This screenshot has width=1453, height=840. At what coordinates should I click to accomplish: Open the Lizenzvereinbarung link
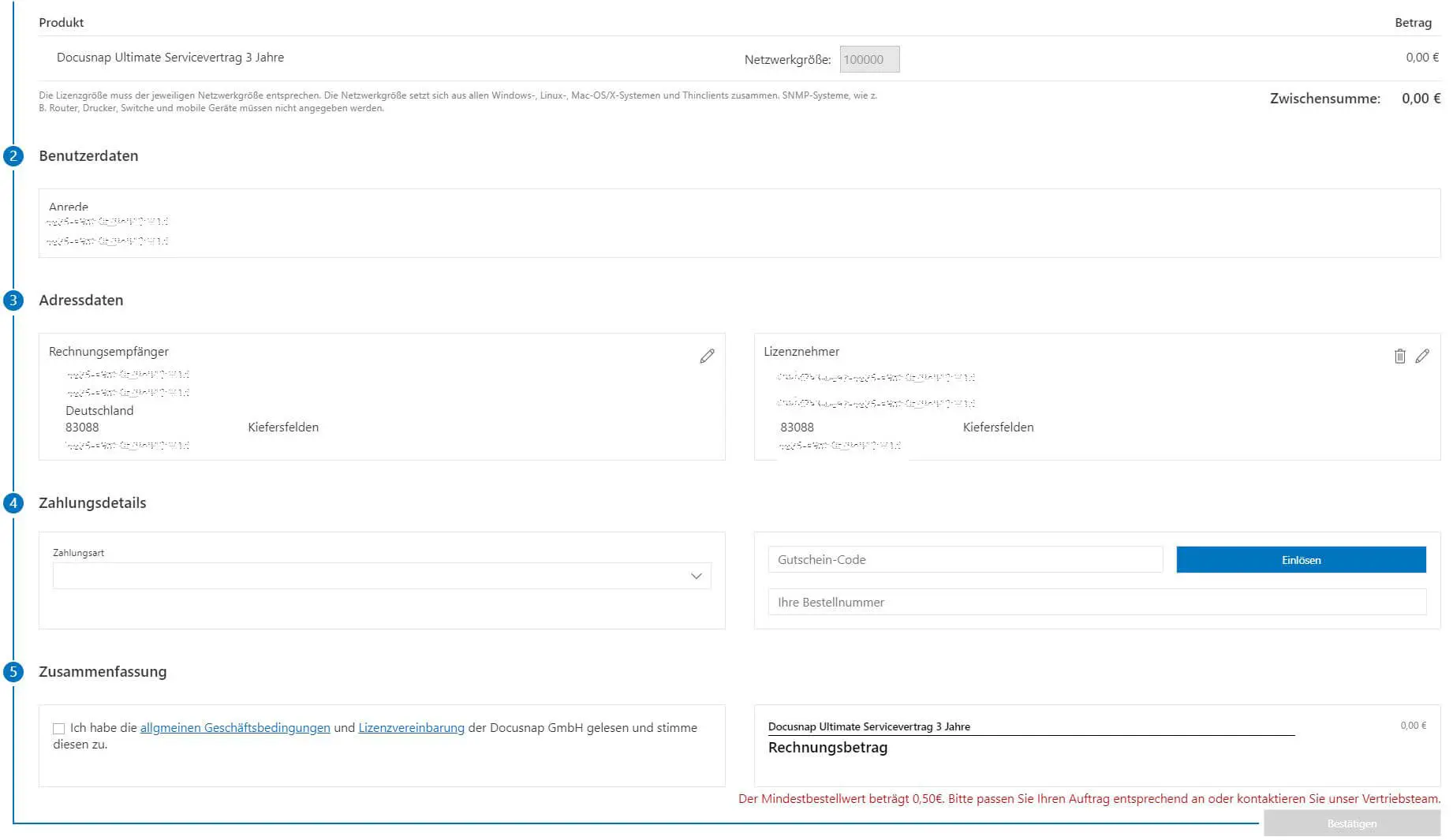[x=411, y=728]
